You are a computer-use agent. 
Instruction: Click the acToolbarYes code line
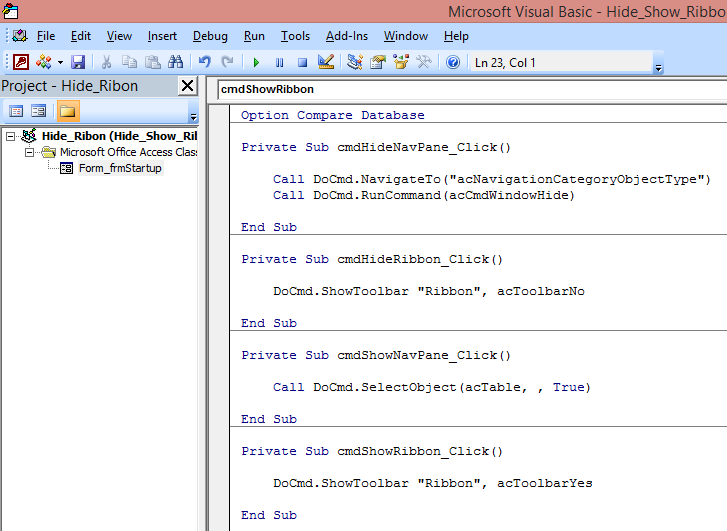pos(433,483)
